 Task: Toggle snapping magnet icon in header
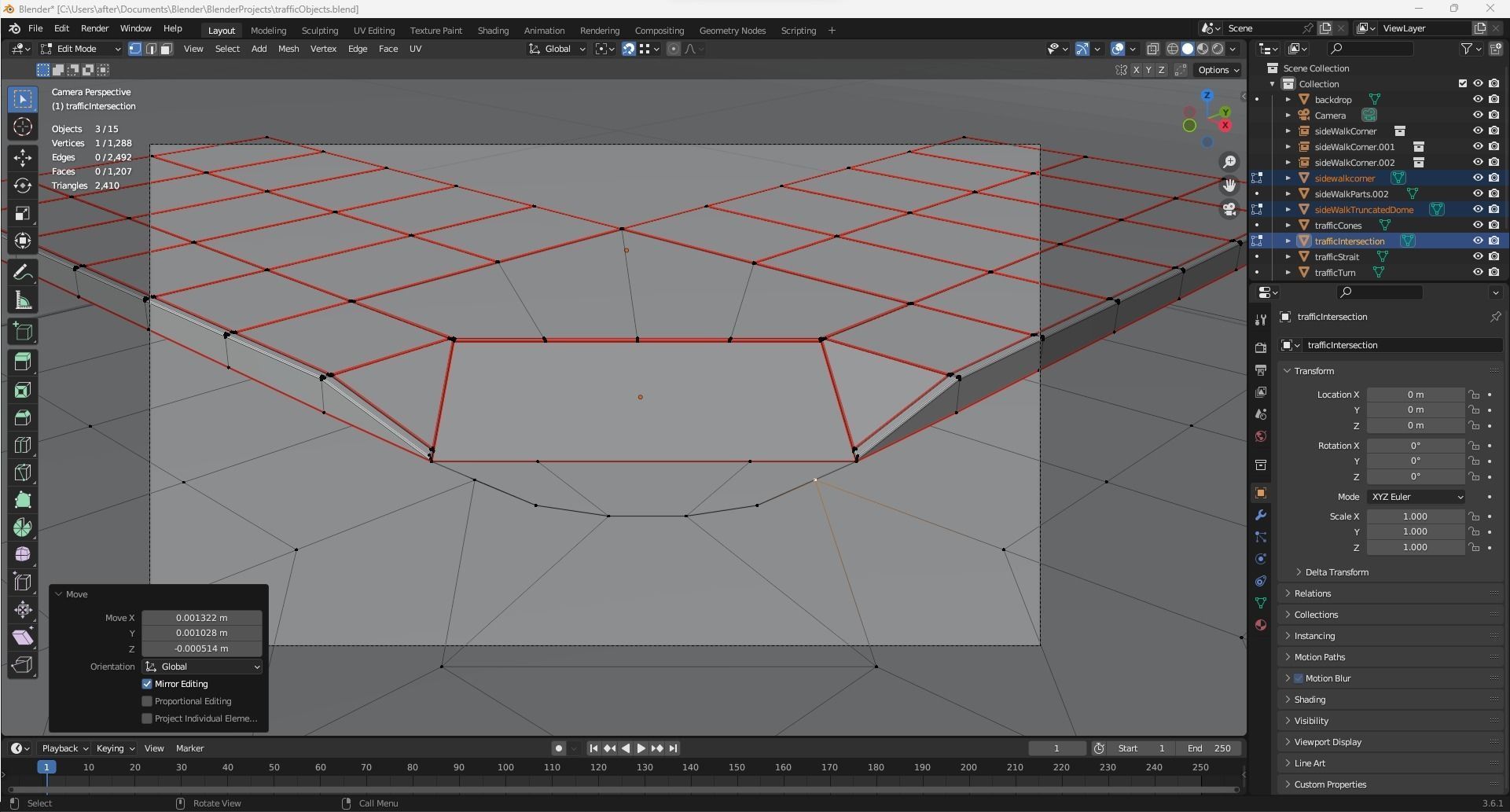pos(628,49)
